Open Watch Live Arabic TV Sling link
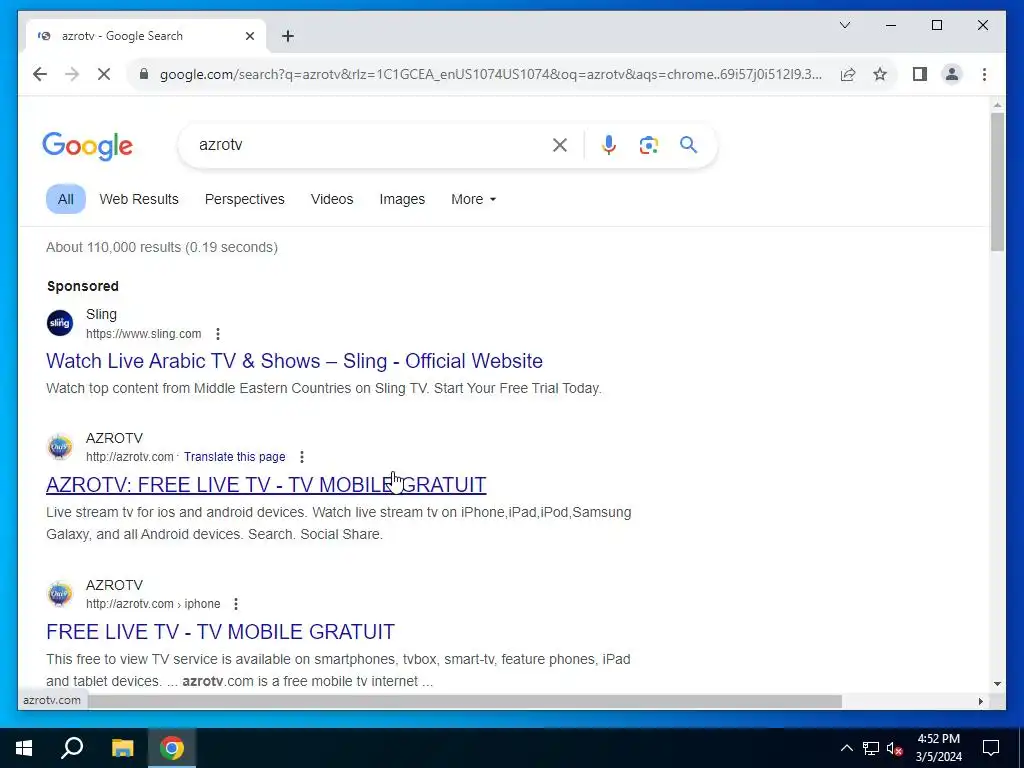 (295, 361)
